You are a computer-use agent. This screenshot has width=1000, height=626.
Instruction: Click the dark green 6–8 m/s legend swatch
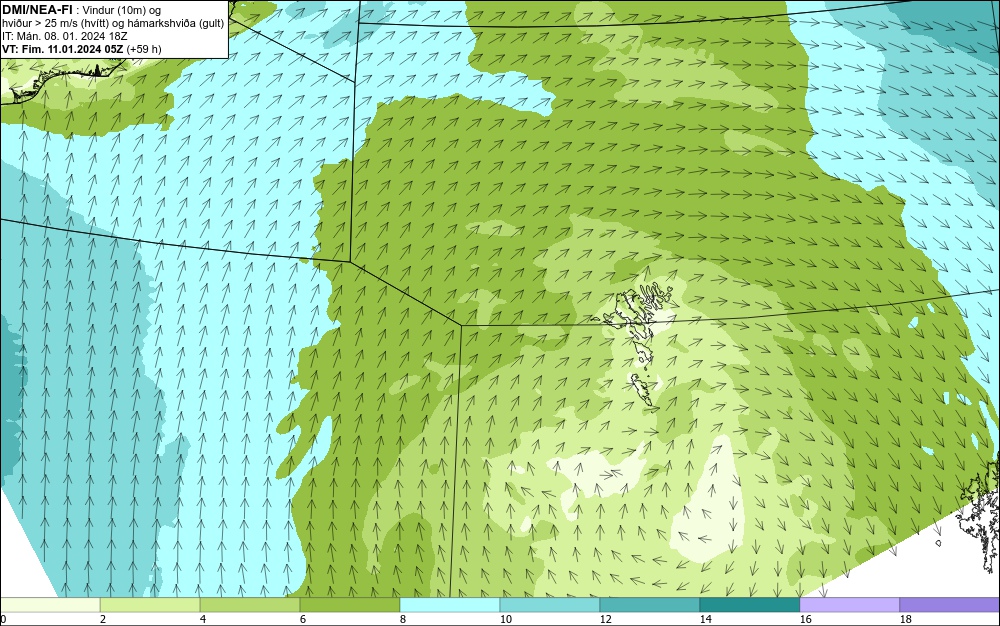349,604
